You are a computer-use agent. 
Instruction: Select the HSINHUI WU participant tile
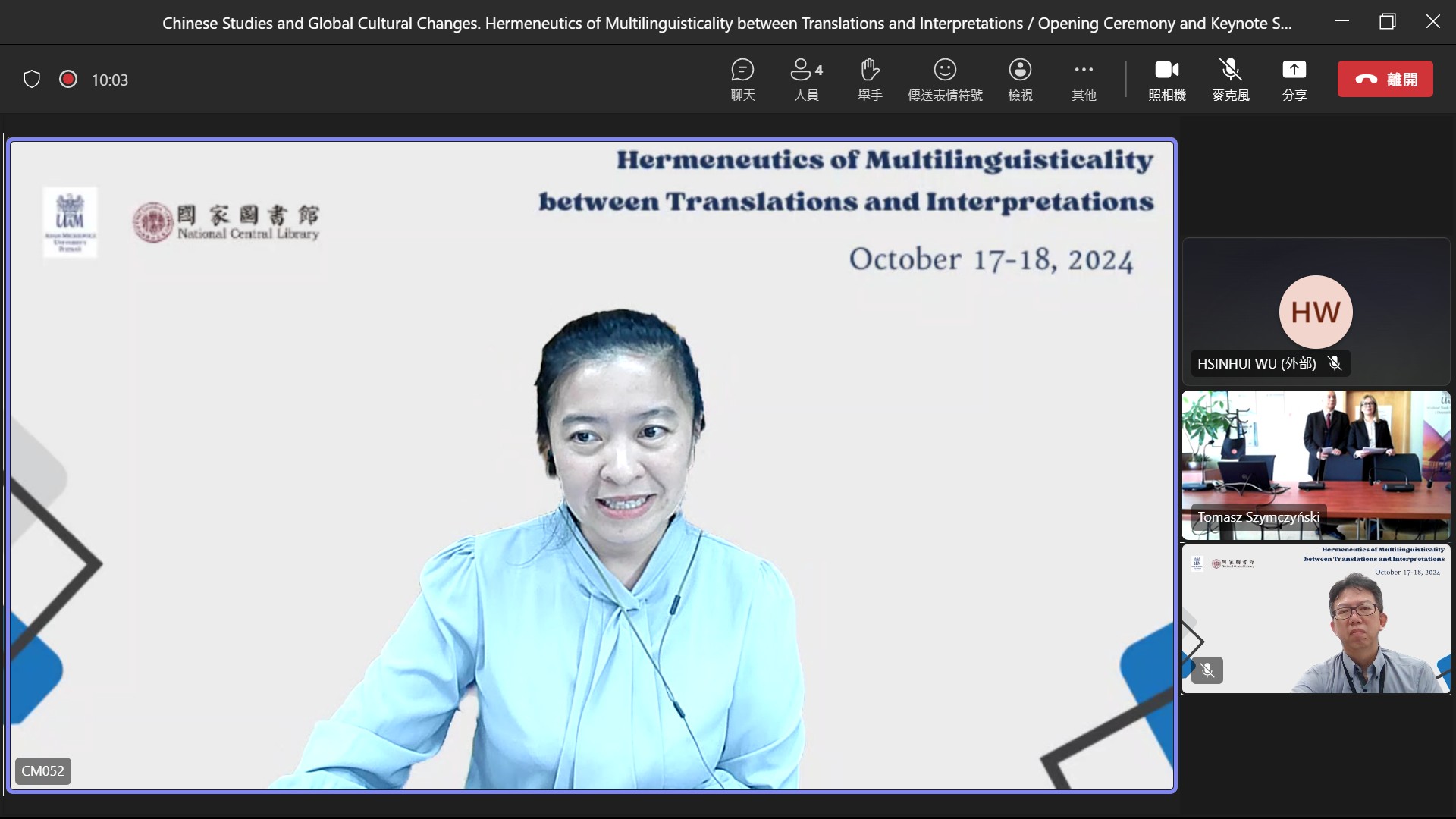click(x=1316, y=312)
